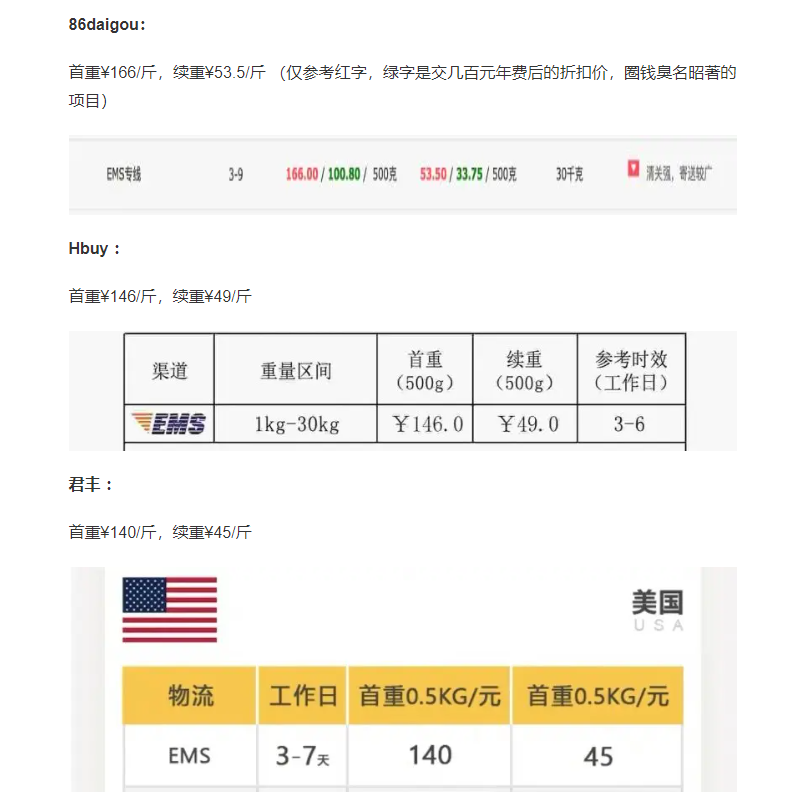This screenshot has width=802, height=802.
Task: Click the 3-6 working days cell
Action: coord(631,424)
